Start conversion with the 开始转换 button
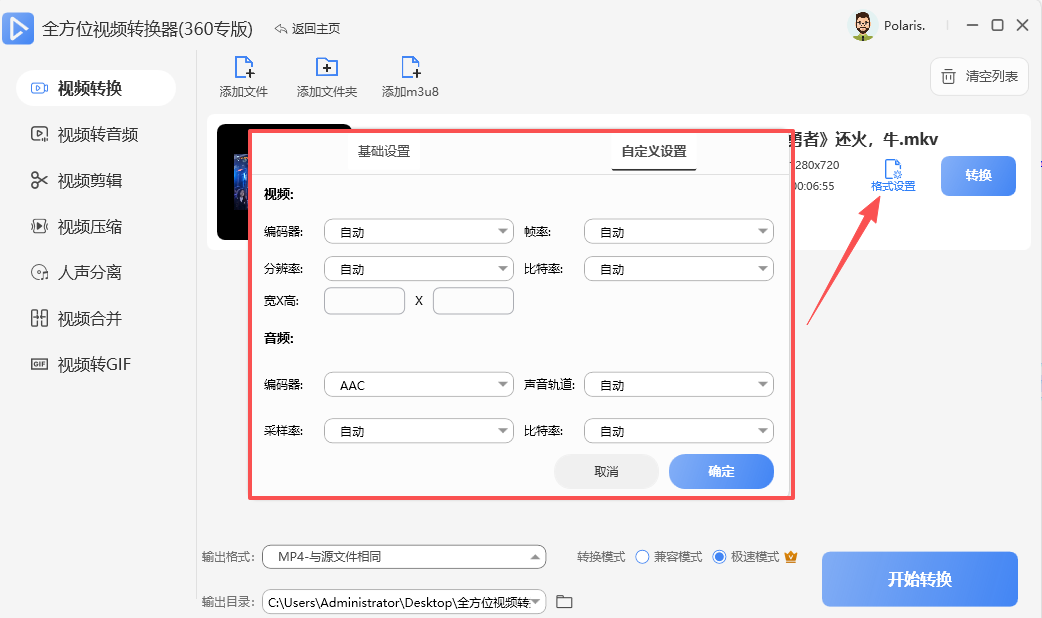 [x=919, y=579]
